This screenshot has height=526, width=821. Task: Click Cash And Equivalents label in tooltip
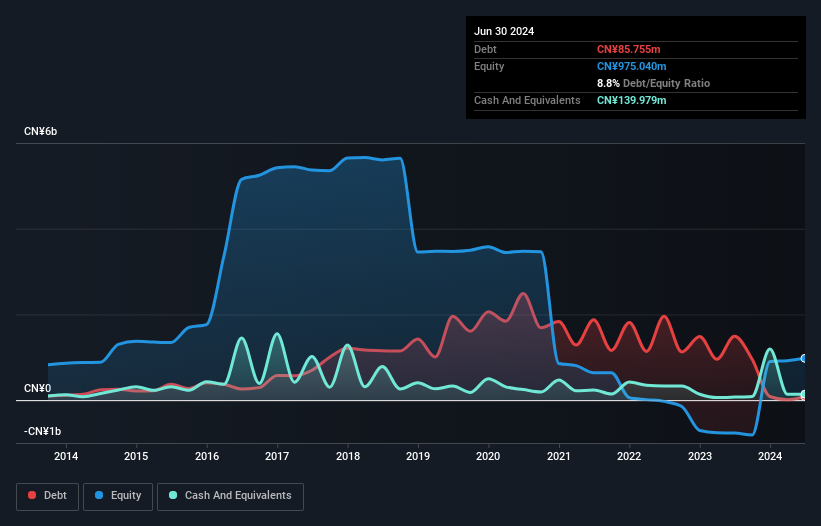(527, 100)
